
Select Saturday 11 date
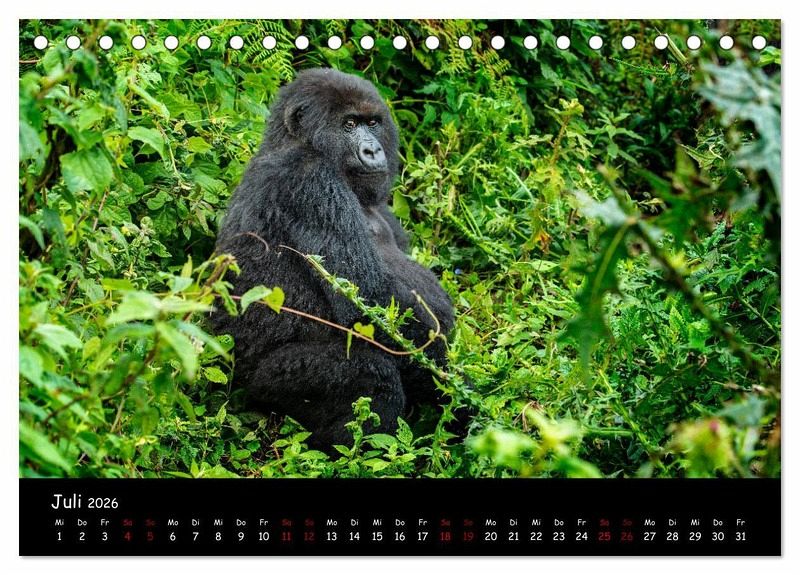[286, 536]
